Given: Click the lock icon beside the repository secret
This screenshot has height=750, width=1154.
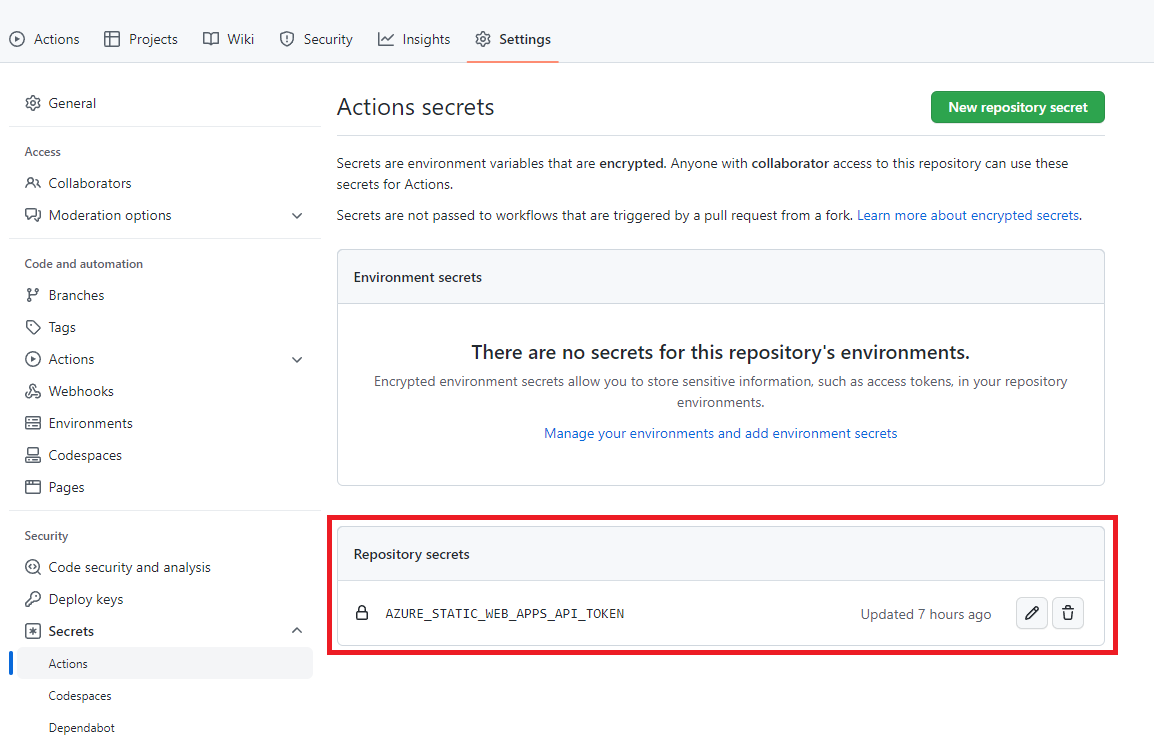Looking at the screenshot, I should point(362,613).
